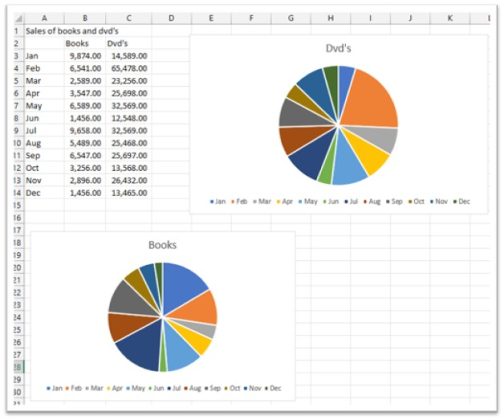Select column H header
Screen dimensions: 504x420
[331, 18]
